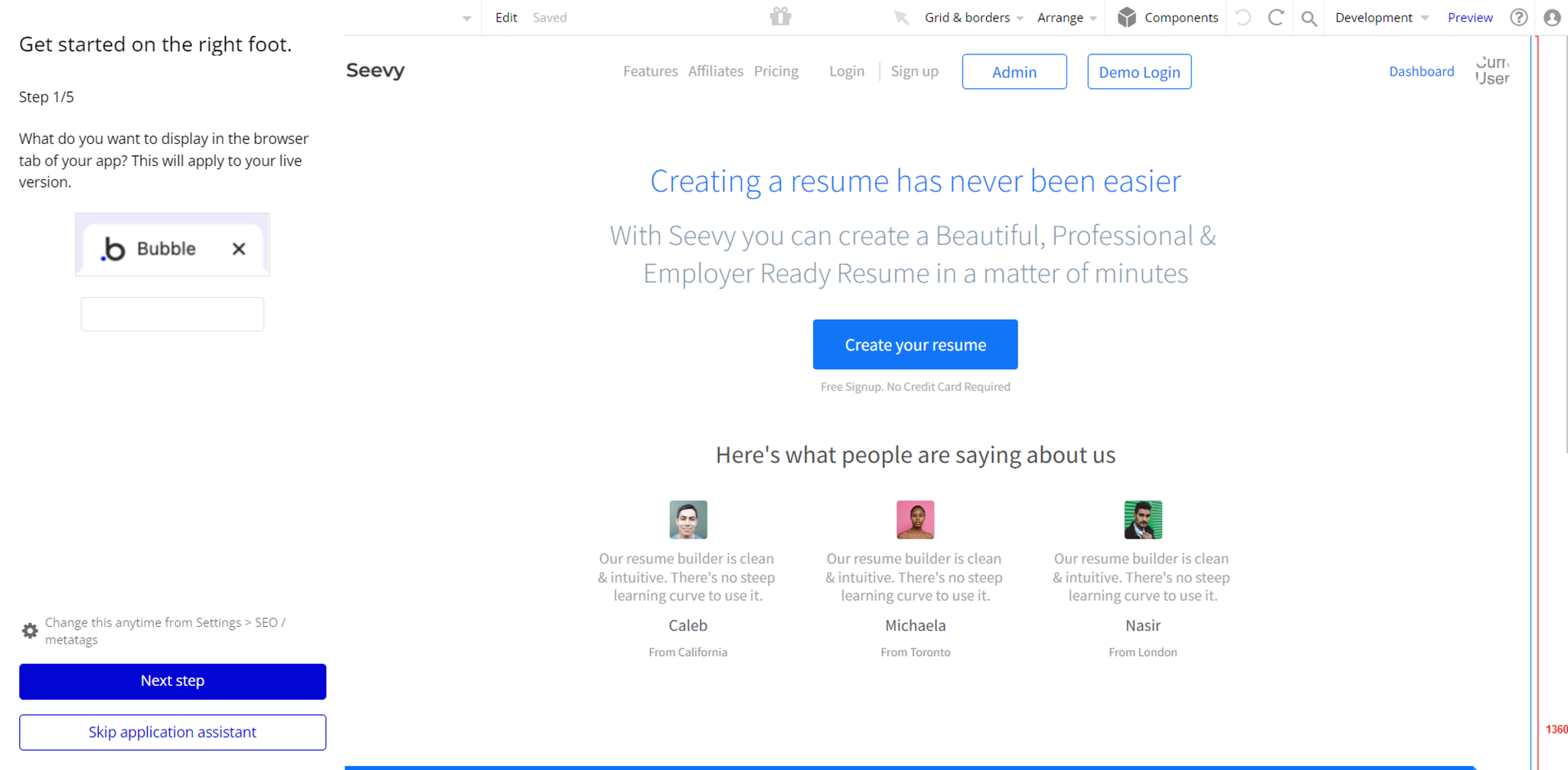Click the gift box icon in toolbar
Screen dimensions: 1568x770
coord(780,17)
